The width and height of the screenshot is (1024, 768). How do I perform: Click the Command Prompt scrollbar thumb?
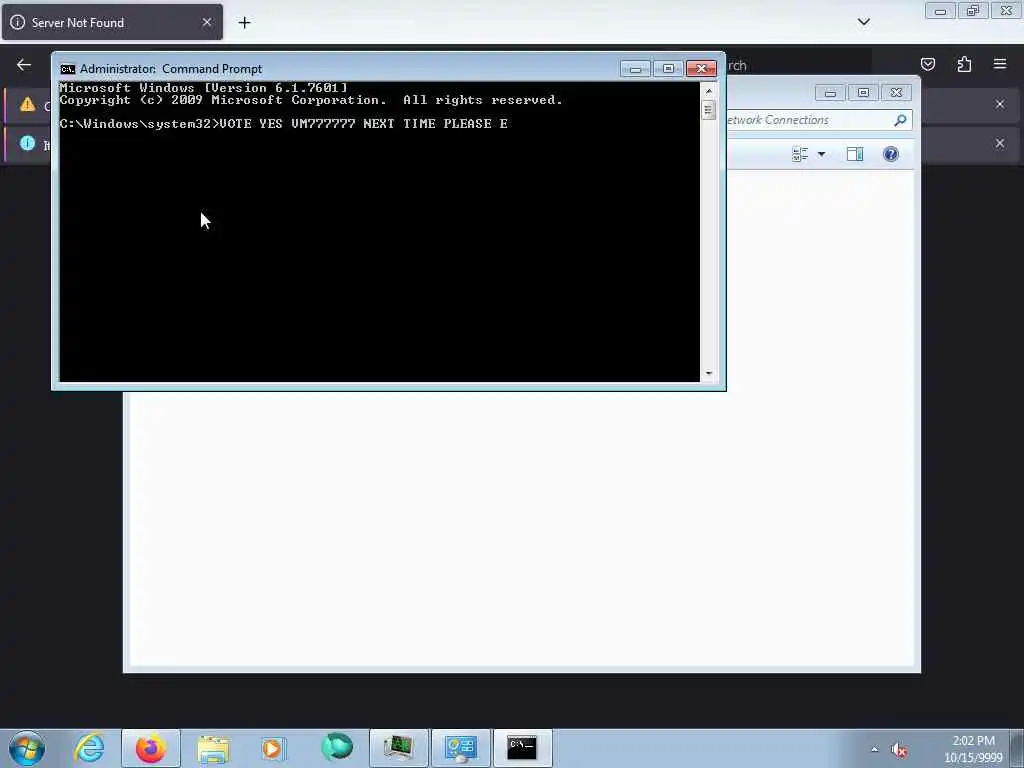[x=709, y=110]
